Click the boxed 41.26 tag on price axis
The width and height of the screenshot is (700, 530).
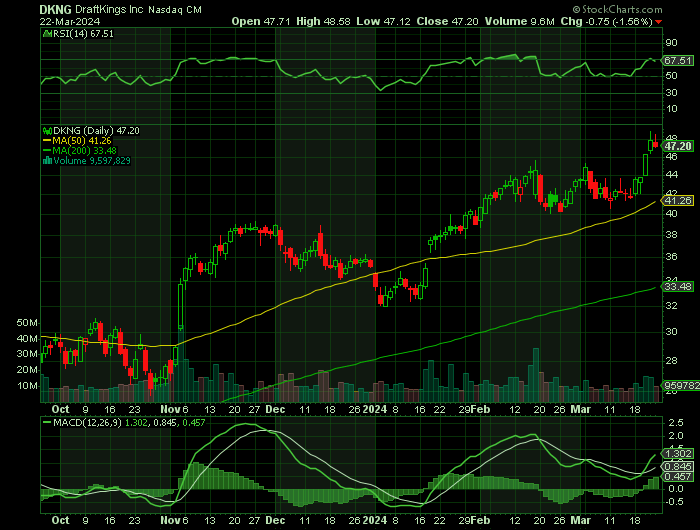tap(678, 200)
